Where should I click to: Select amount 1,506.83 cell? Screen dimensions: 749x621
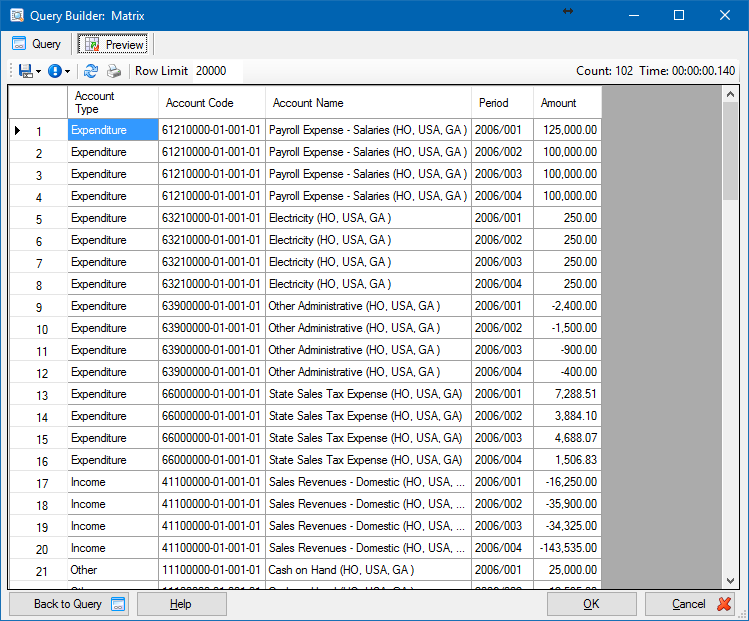(x=567, y=460)
